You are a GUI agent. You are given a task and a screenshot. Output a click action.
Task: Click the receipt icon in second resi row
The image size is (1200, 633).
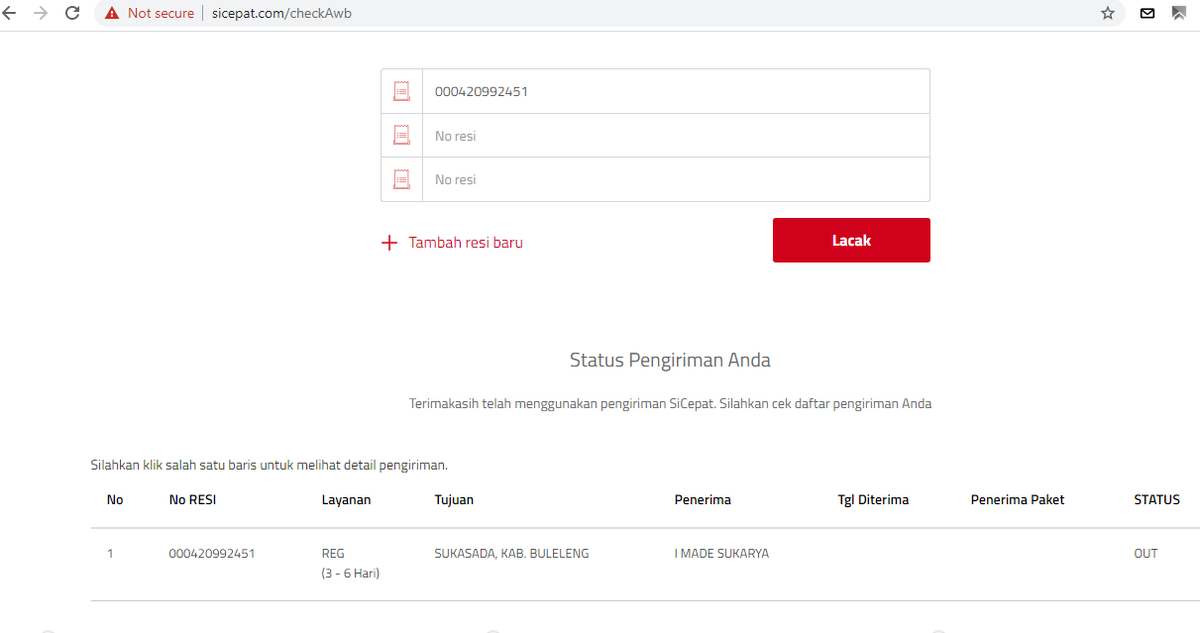(x=401, y=135)
